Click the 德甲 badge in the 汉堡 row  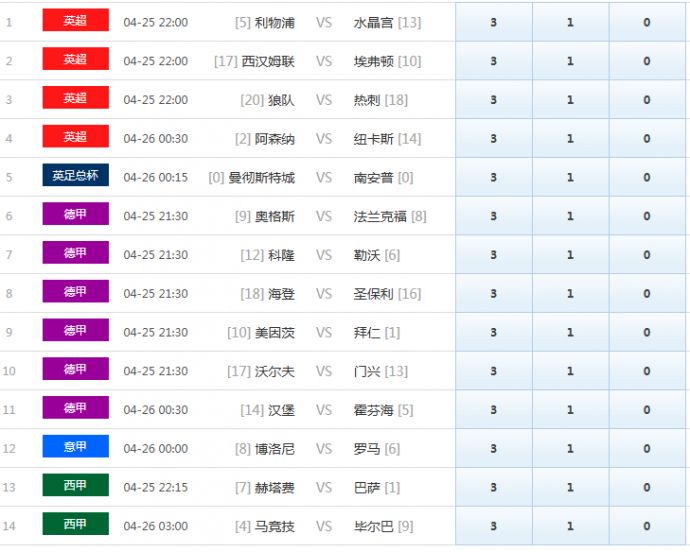75,409
